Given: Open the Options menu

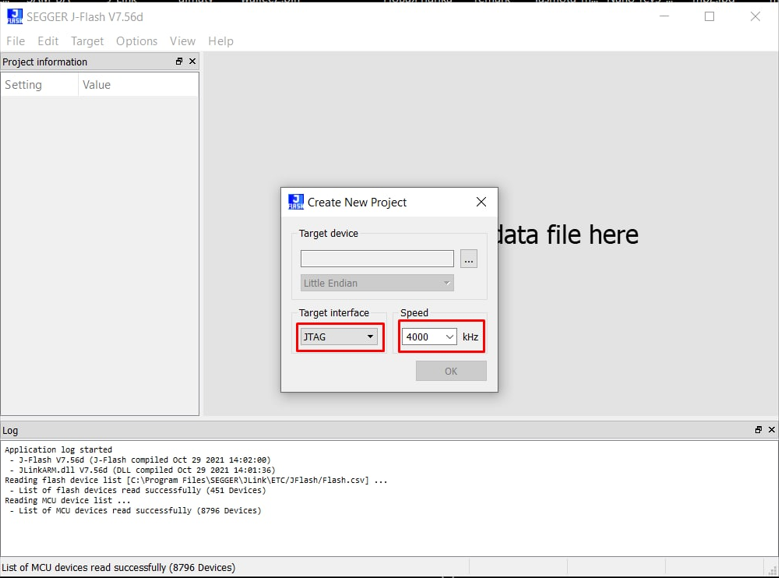Looking at the screenshot, I should 136,41.
